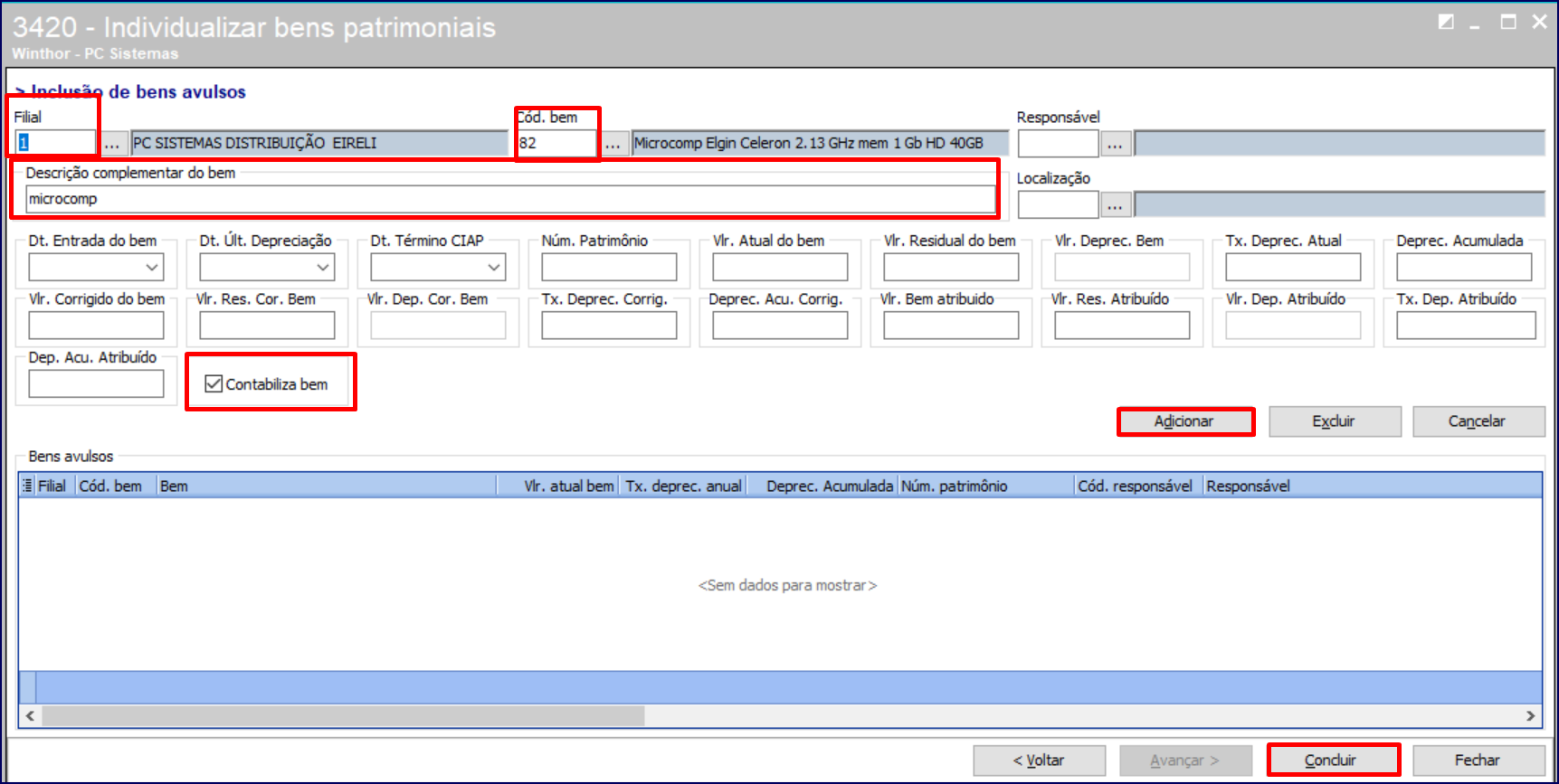This screenshot has width=1559, height=784.
Task: Click the Vlr. Bem atribuído field
Action: coord(951,326)
